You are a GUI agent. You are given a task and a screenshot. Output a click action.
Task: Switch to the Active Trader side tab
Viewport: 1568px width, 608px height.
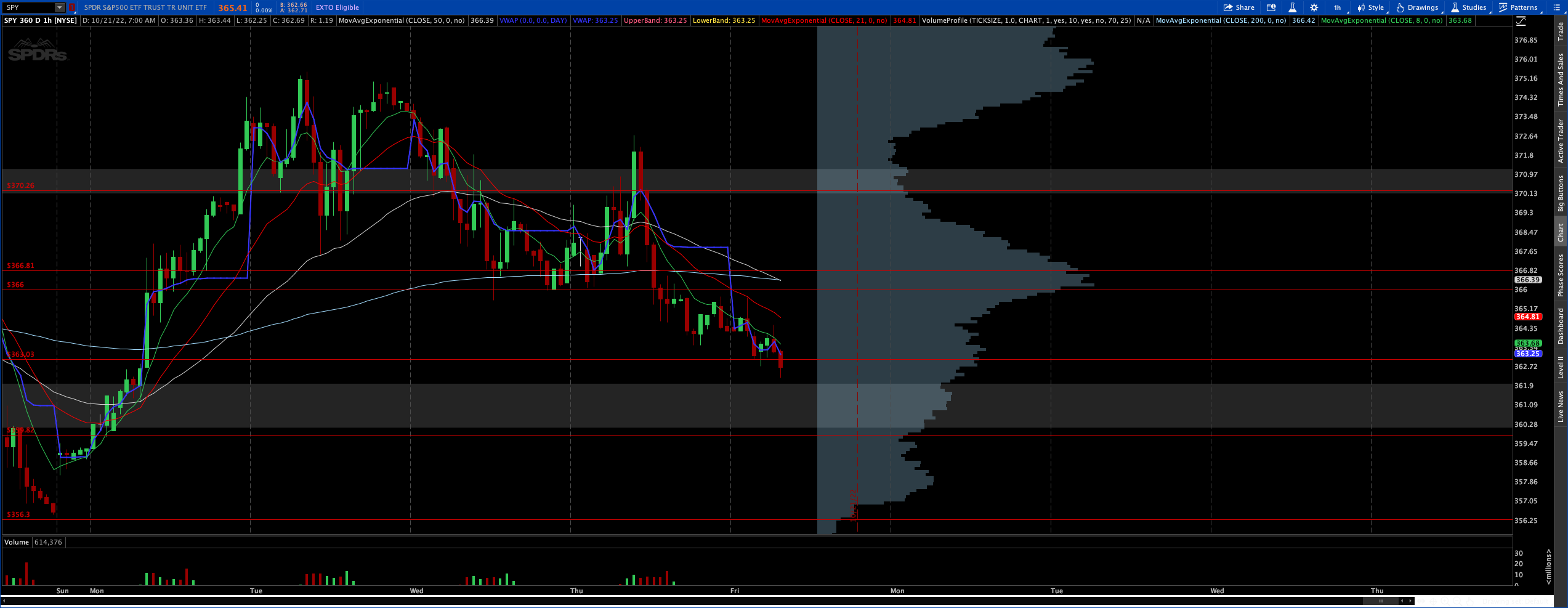[1561, 141]
